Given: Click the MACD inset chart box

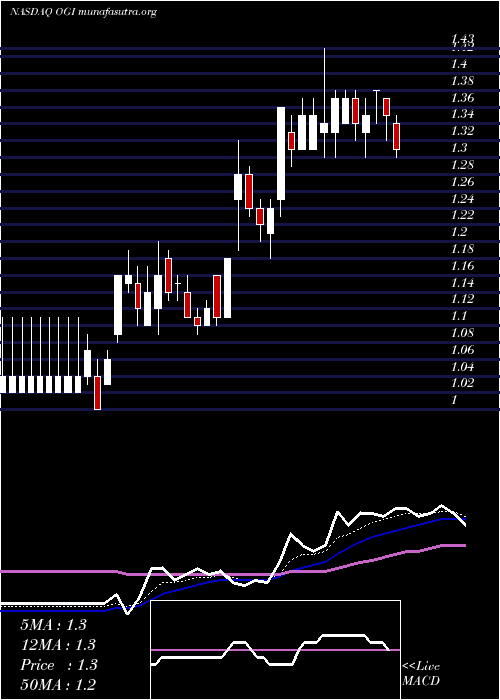Looking at the screenshot, I should pos(275,650).
